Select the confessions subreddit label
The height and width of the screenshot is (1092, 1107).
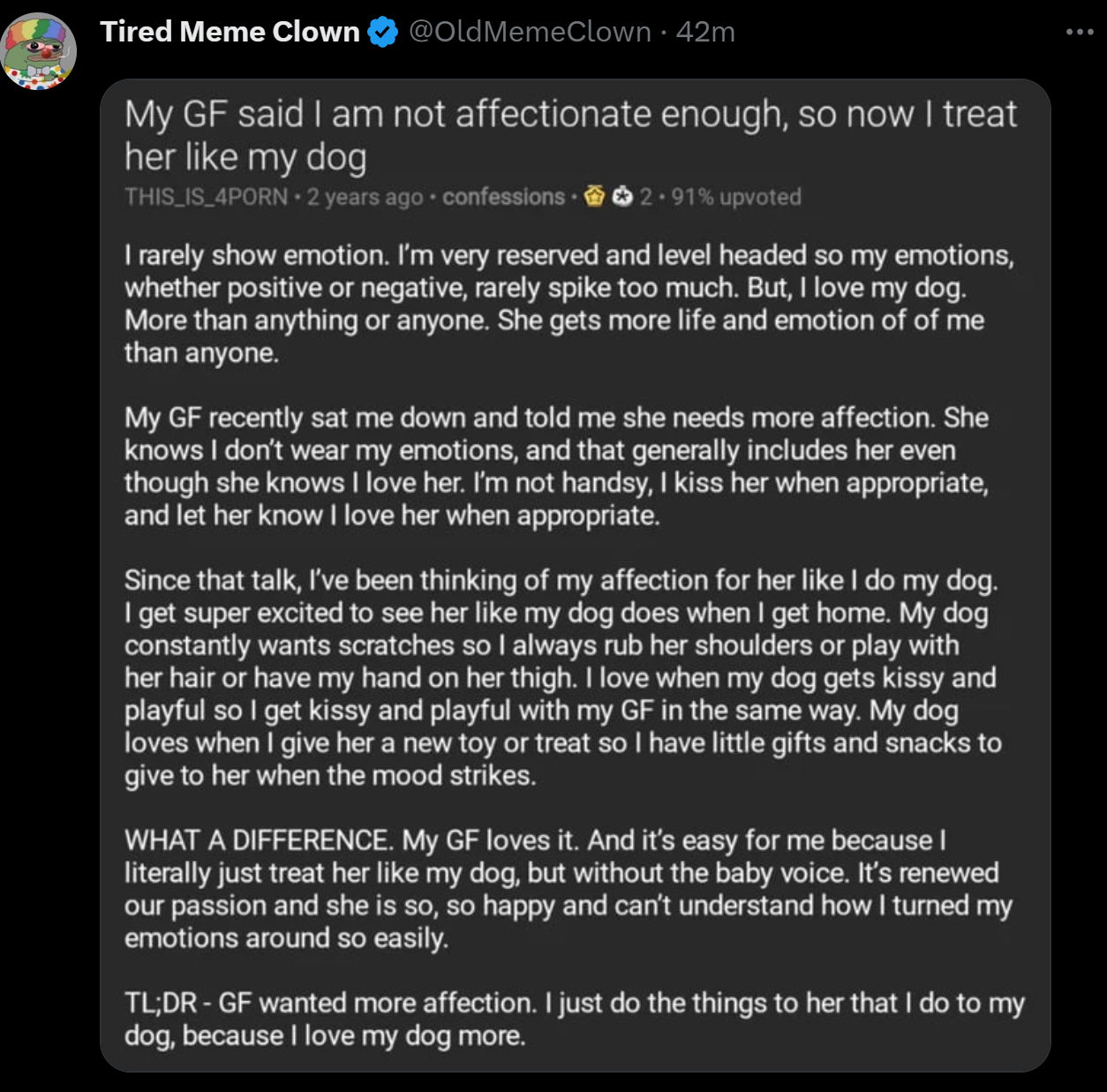click(503, 197)
